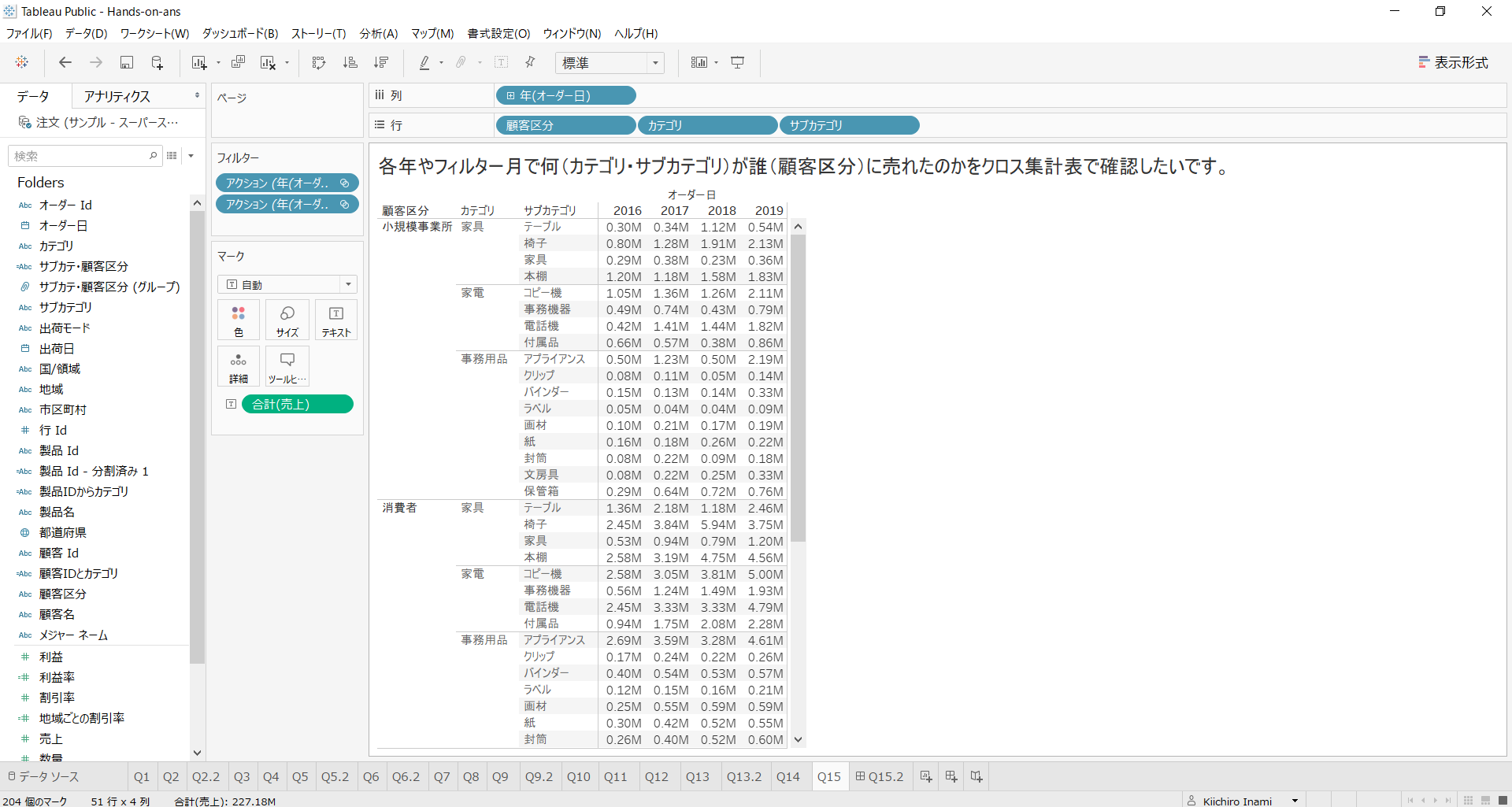Click the new worksheet tab icon
Image resolution: width=1512 pixels, height=807 pixels.
click(926, 776)
